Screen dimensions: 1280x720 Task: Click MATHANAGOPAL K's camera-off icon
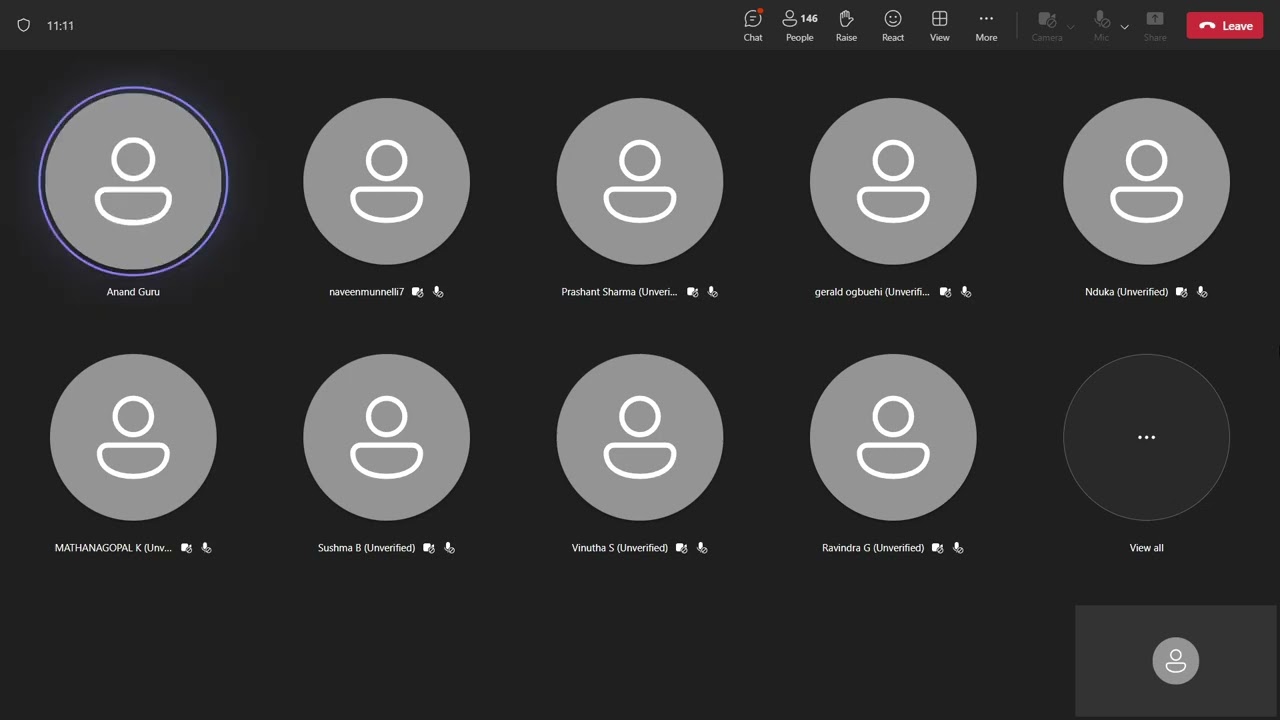point(186,548)
